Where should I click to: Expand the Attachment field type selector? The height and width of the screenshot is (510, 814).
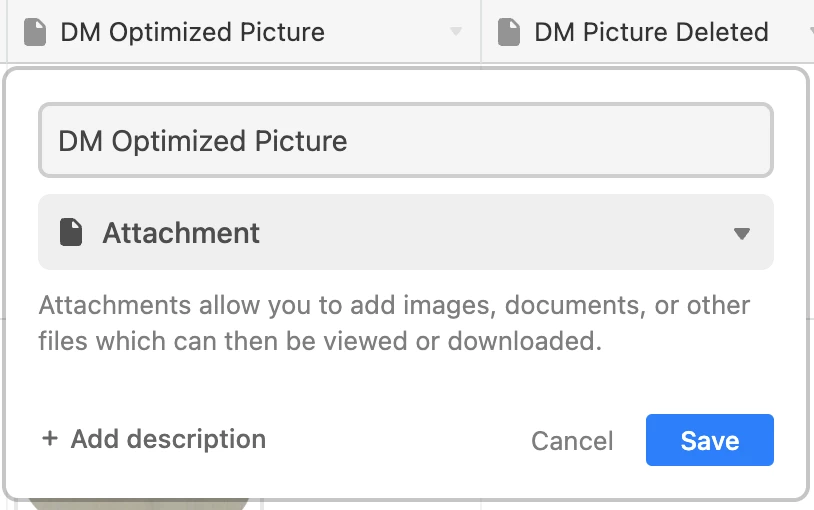point(405,233)
